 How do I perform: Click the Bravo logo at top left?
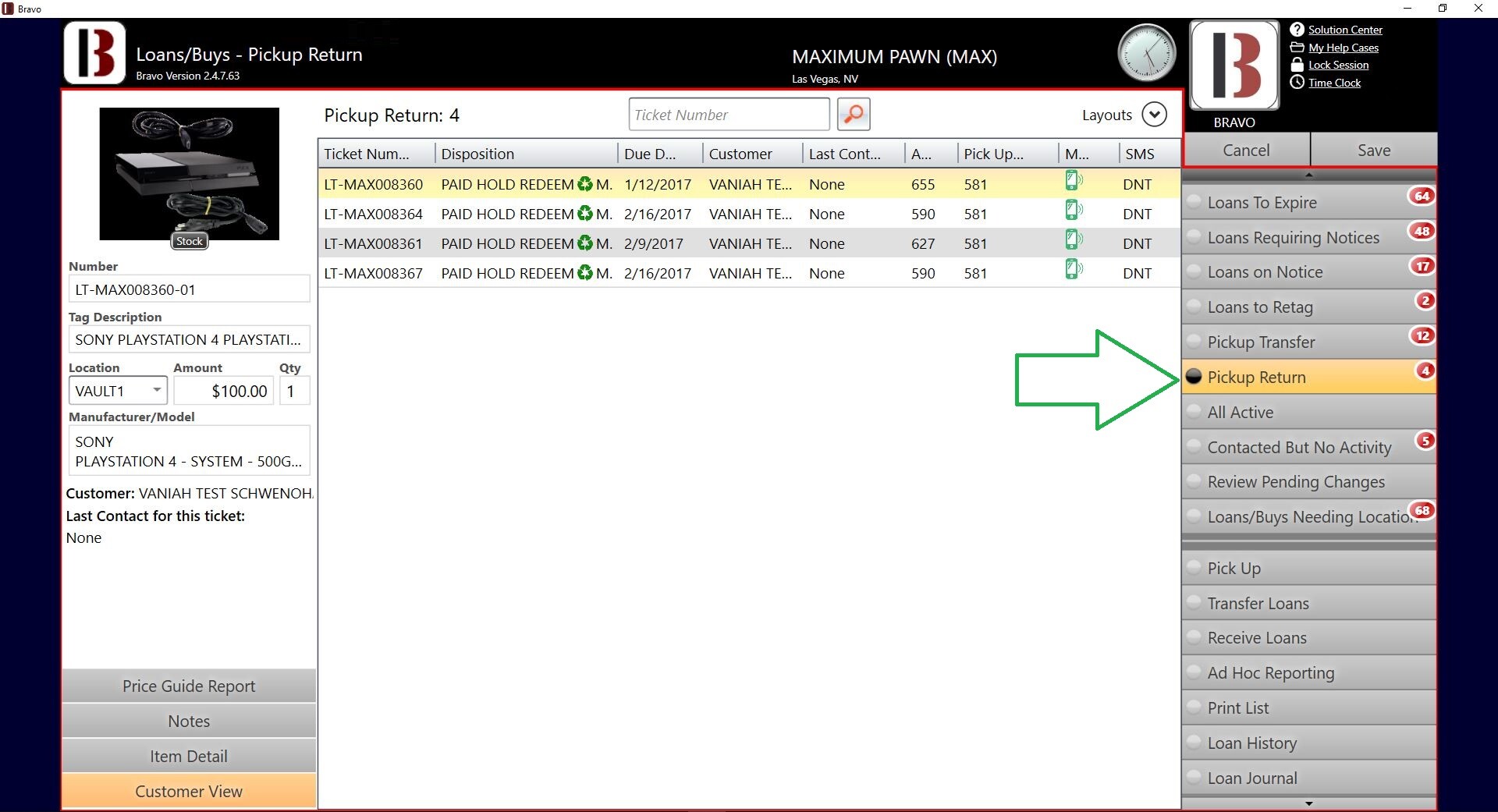tap(94, 53)
